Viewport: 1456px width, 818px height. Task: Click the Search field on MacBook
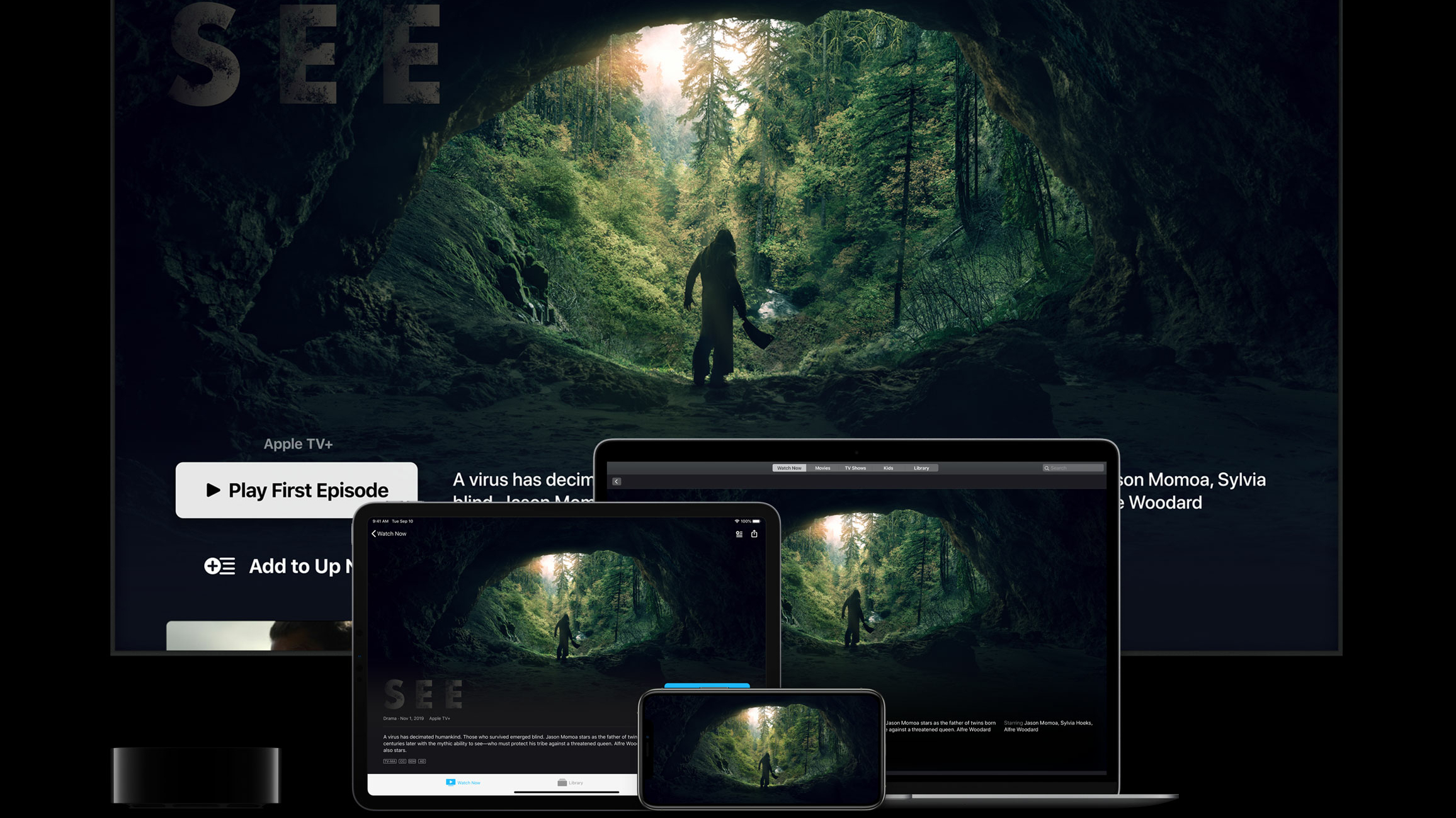tap(1076, 468)
